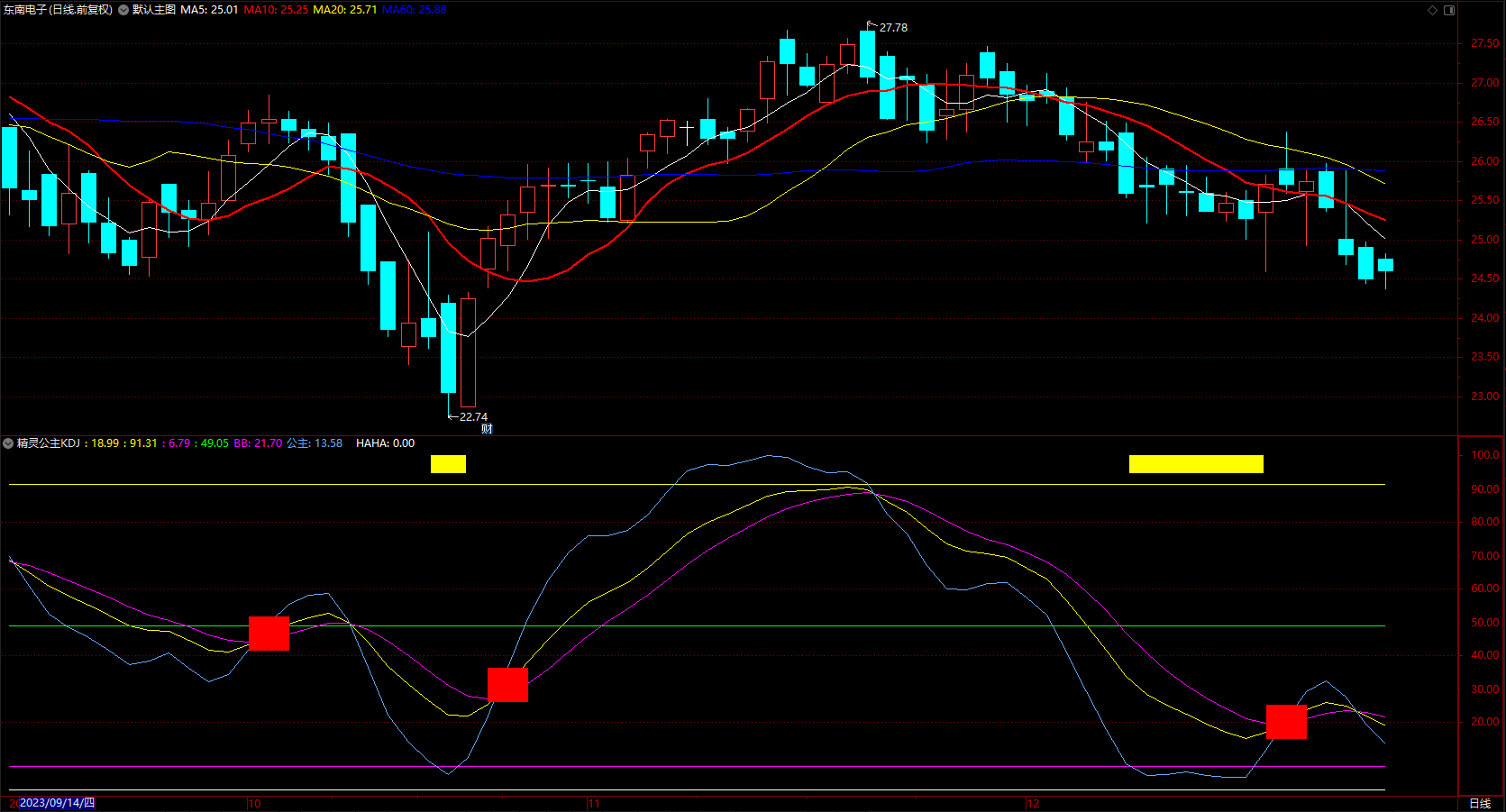Click the 50.00 KDJ axis label

(x=1485, y=623)
